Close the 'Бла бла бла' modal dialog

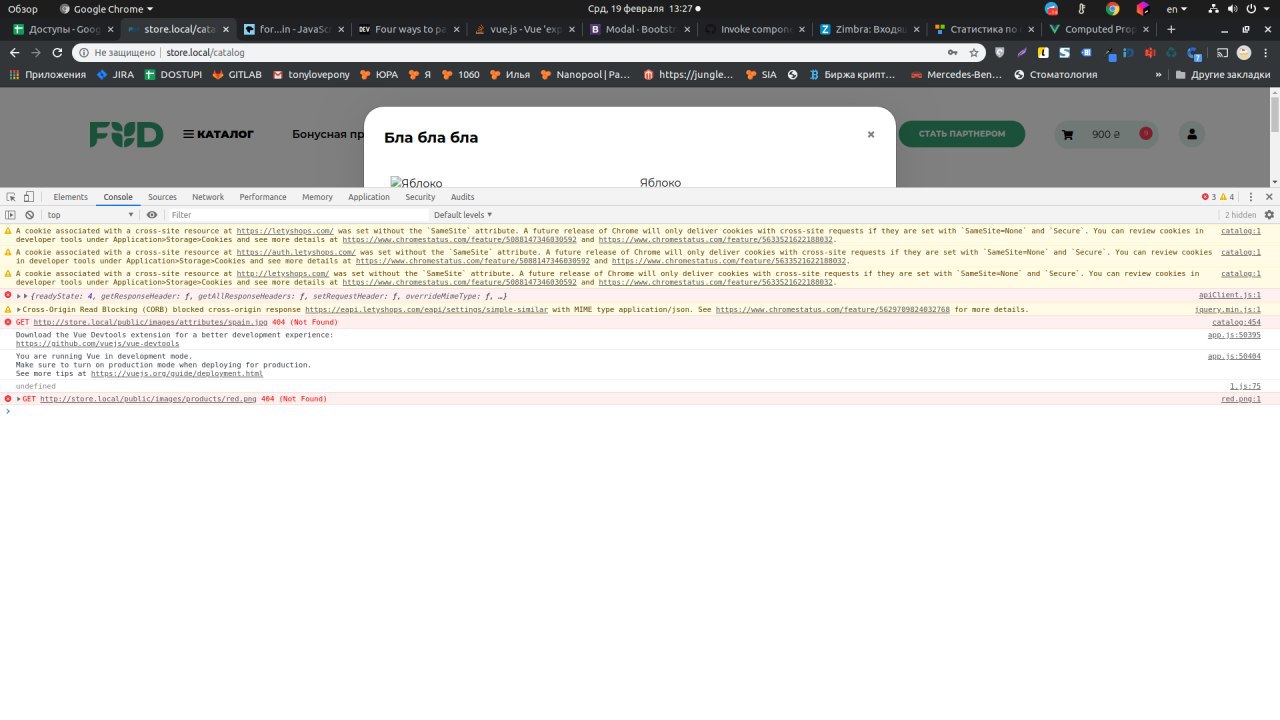point(871,134)
